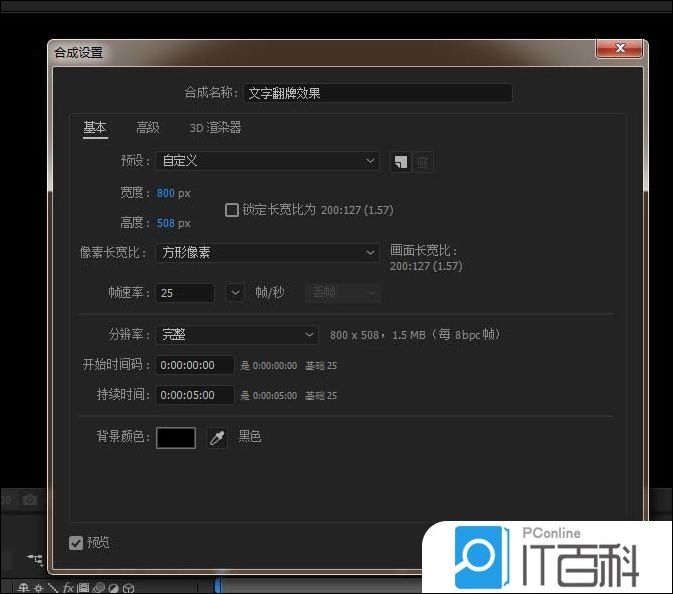Click the 画面长宽比 value 200:127 (1.57)
This screenshot has height=594, width=673.
(426, 266)
